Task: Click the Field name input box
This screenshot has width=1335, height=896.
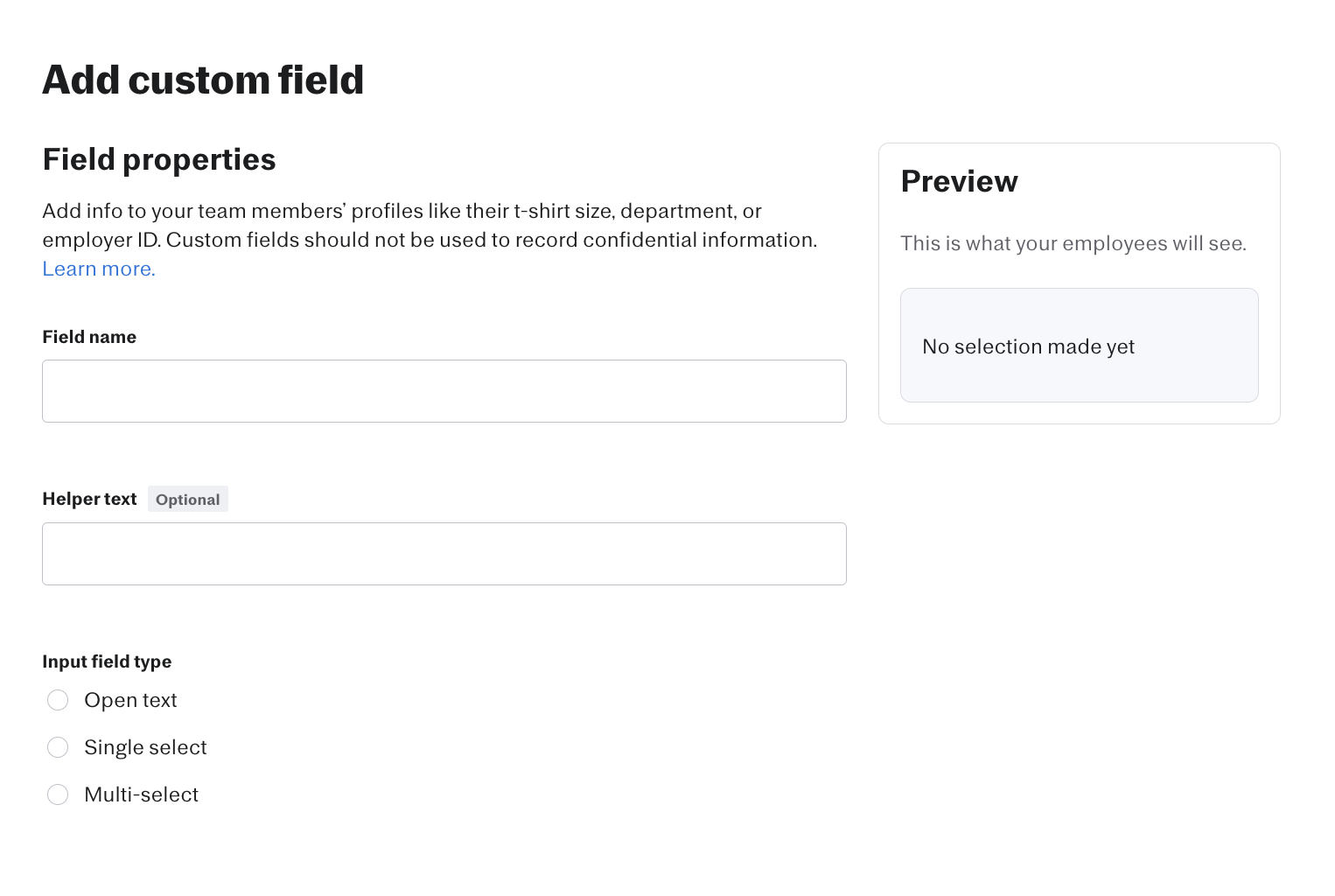Action: click(x=444, y=391)
